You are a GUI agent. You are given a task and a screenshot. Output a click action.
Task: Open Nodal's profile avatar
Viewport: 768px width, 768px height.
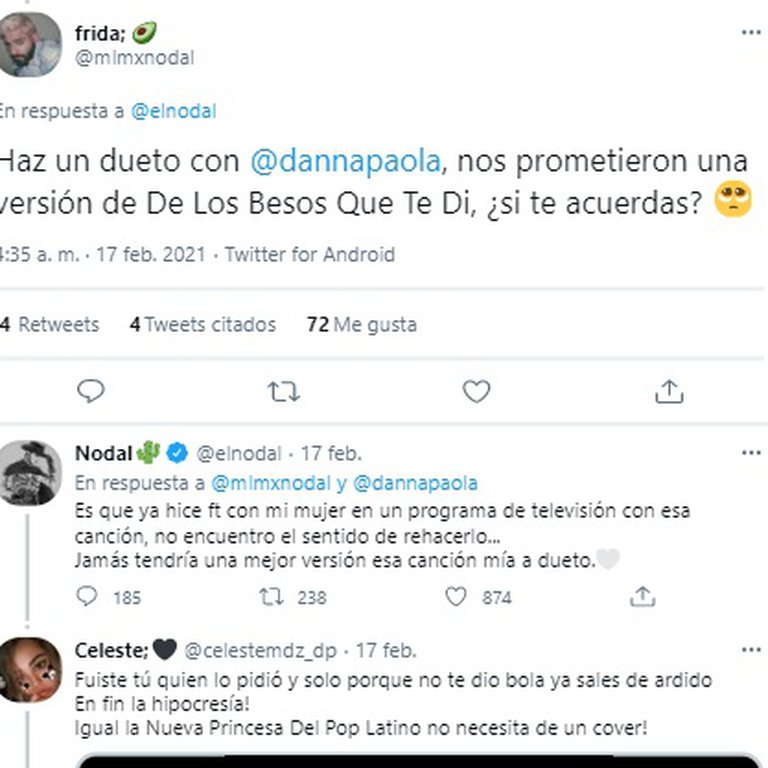tap(29, 473)
